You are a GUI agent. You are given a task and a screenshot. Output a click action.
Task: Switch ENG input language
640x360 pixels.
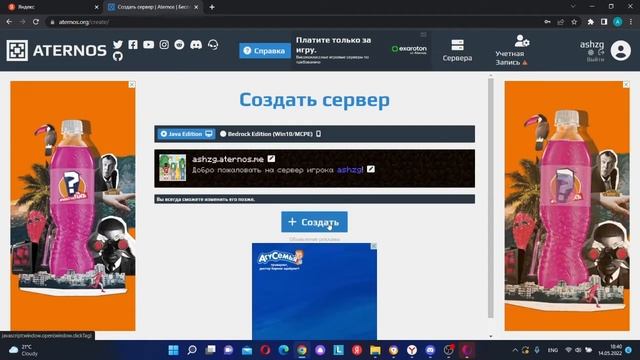click(x=553, y=350)
